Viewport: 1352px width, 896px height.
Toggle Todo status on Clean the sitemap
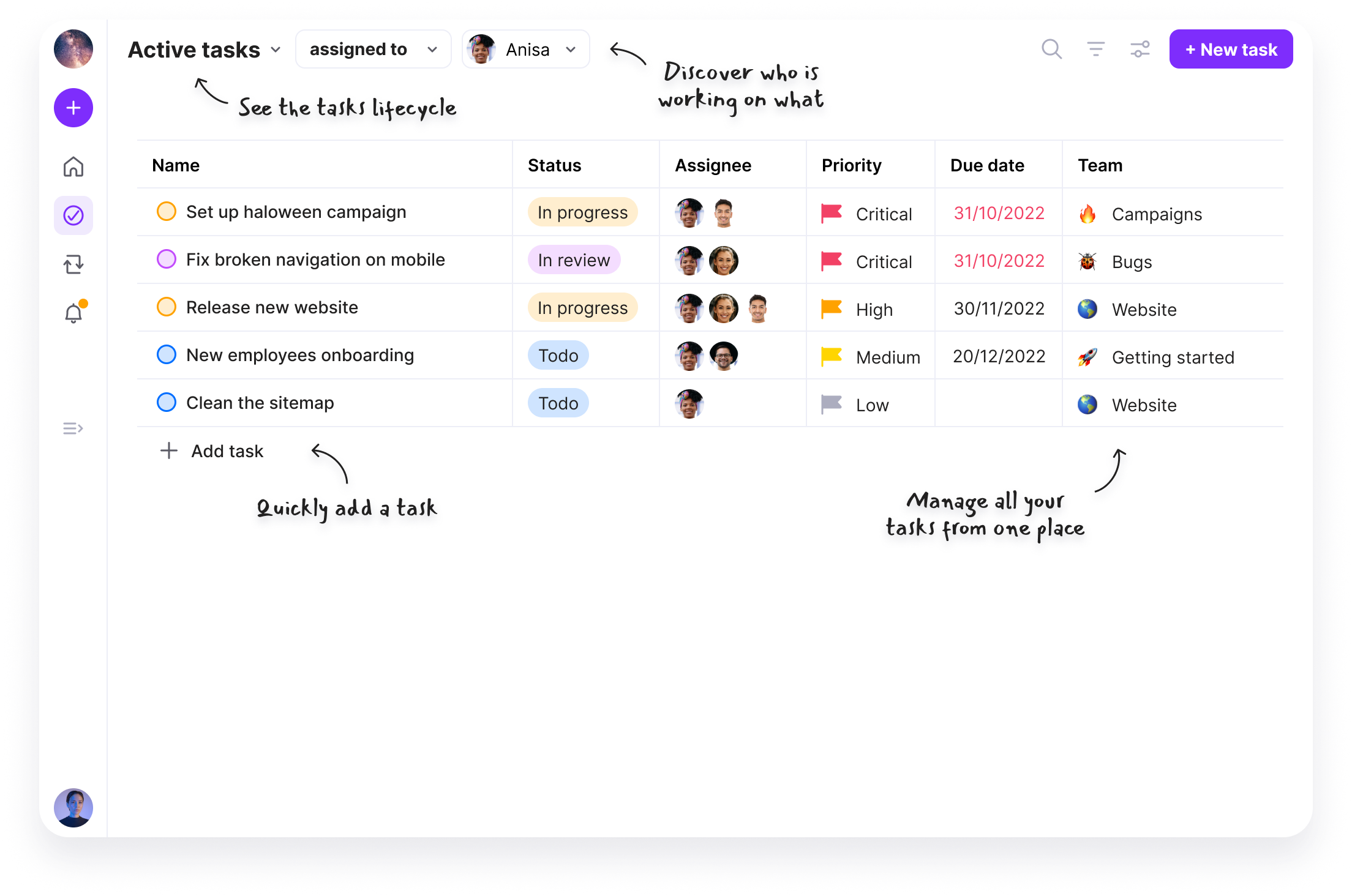557,403
